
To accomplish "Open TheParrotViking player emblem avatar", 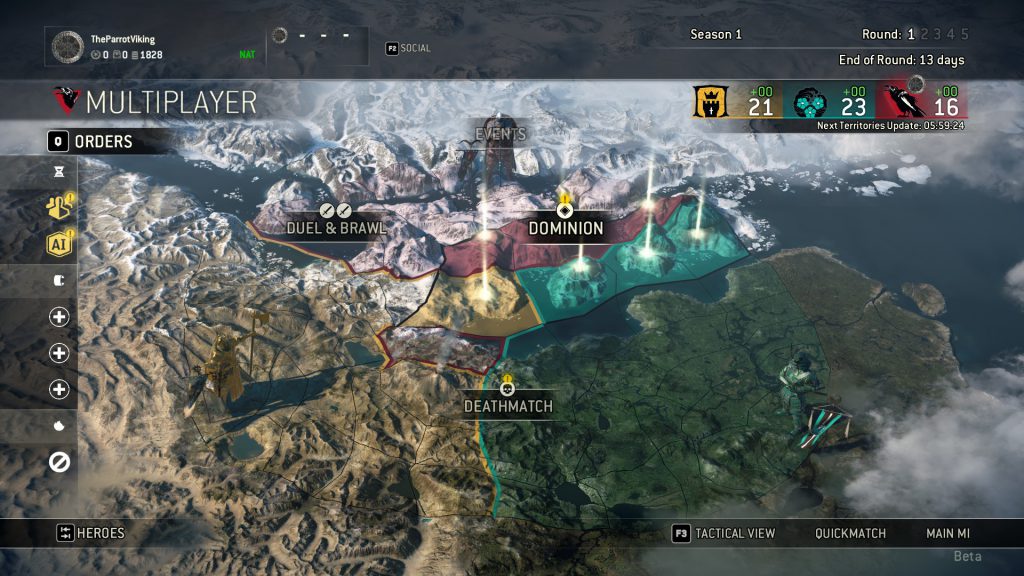I will coord(68,46).
